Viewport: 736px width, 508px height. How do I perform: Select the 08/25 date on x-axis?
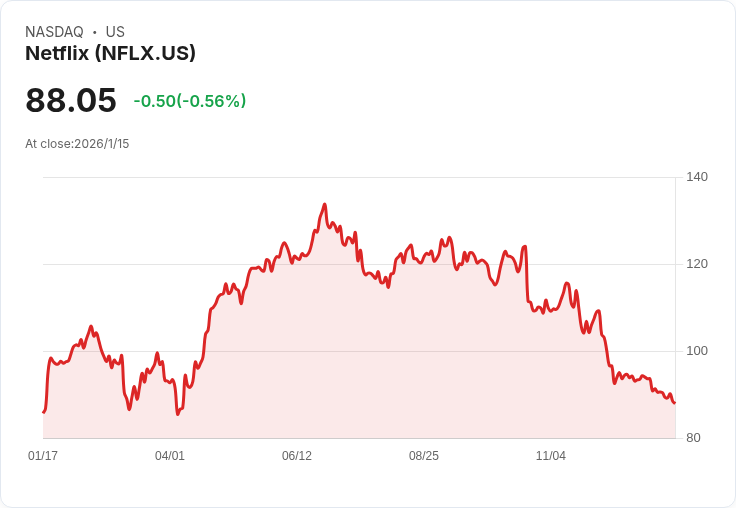coord(424,456)
